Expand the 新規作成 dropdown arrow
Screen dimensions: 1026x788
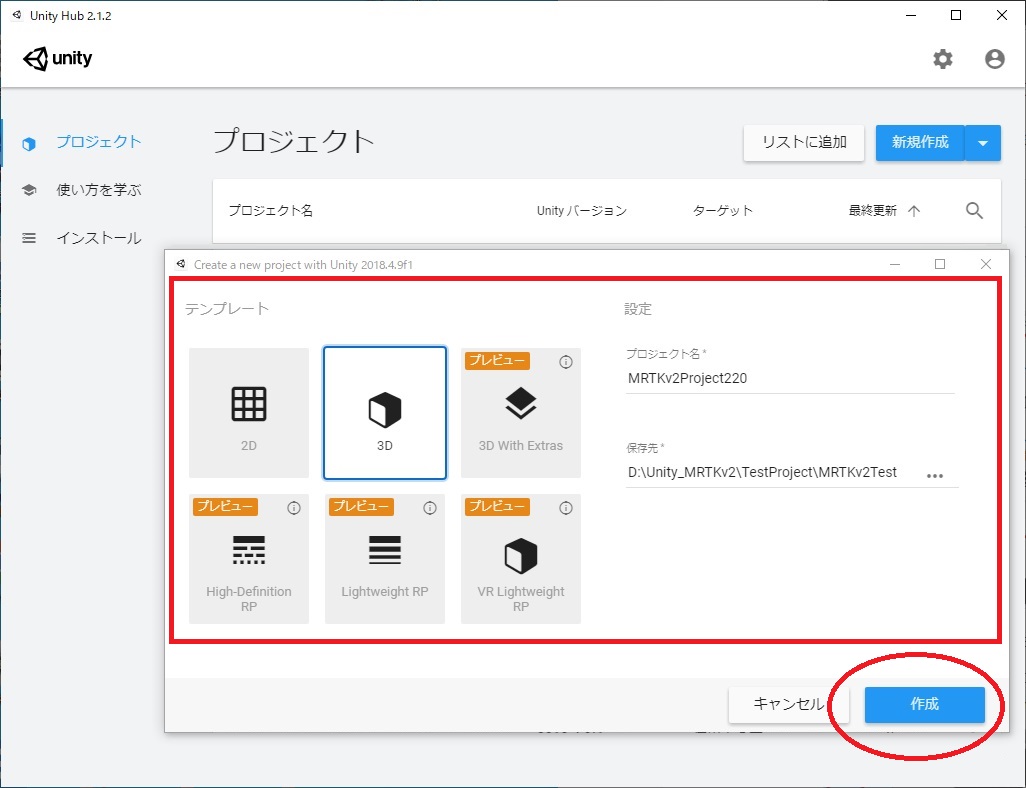point(983,143)
